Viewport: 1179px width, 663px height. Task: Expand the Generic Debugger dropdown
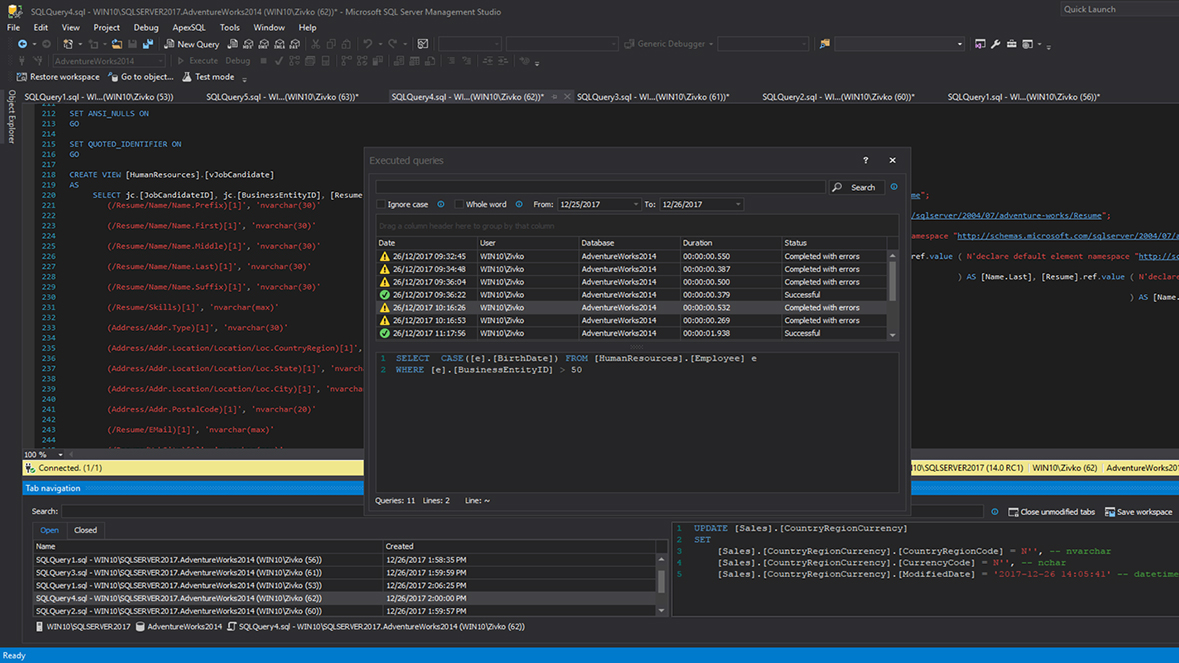click(x=710, y=44)
